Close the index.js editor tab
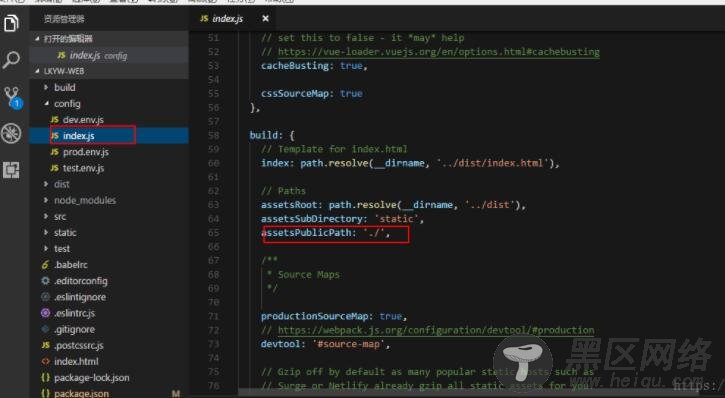This screenshot has width=725, height=398. (x=265, y=18)
